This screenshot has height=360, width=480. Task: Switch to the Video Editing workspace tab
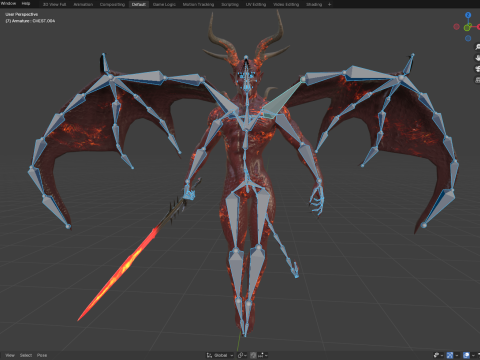(x=286, y=4)
